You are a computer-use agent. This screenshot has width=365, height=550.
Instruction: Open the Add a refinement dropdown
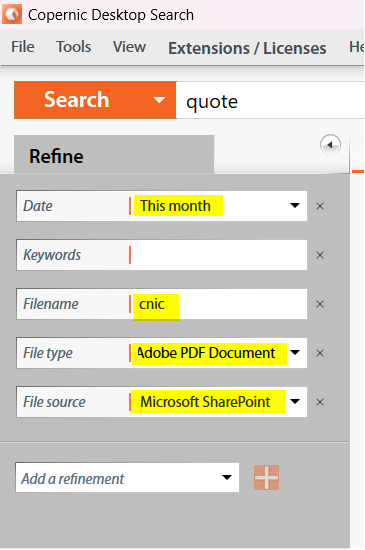click(127, 477)
